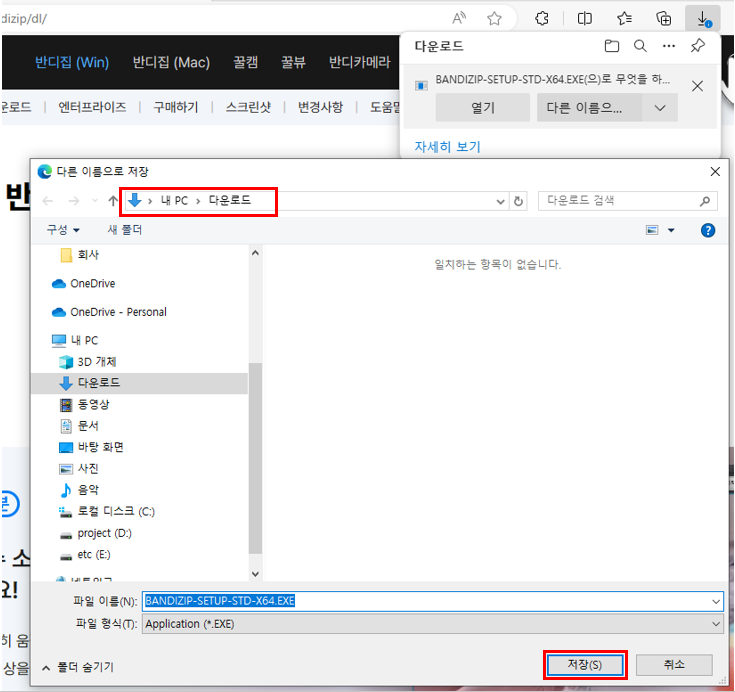Image resolution: width=735 pixels, height=692 pixels.
Task: Select 내 PC in the navigation tree
Action: (84, 340)
